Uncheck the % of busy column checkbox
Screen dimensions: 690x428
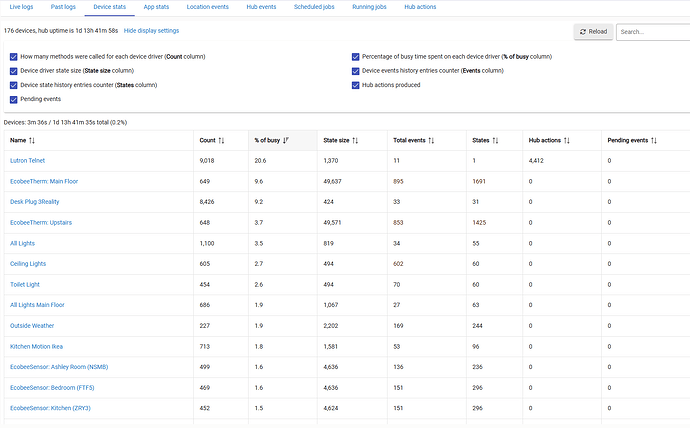[x=355, y=57]
